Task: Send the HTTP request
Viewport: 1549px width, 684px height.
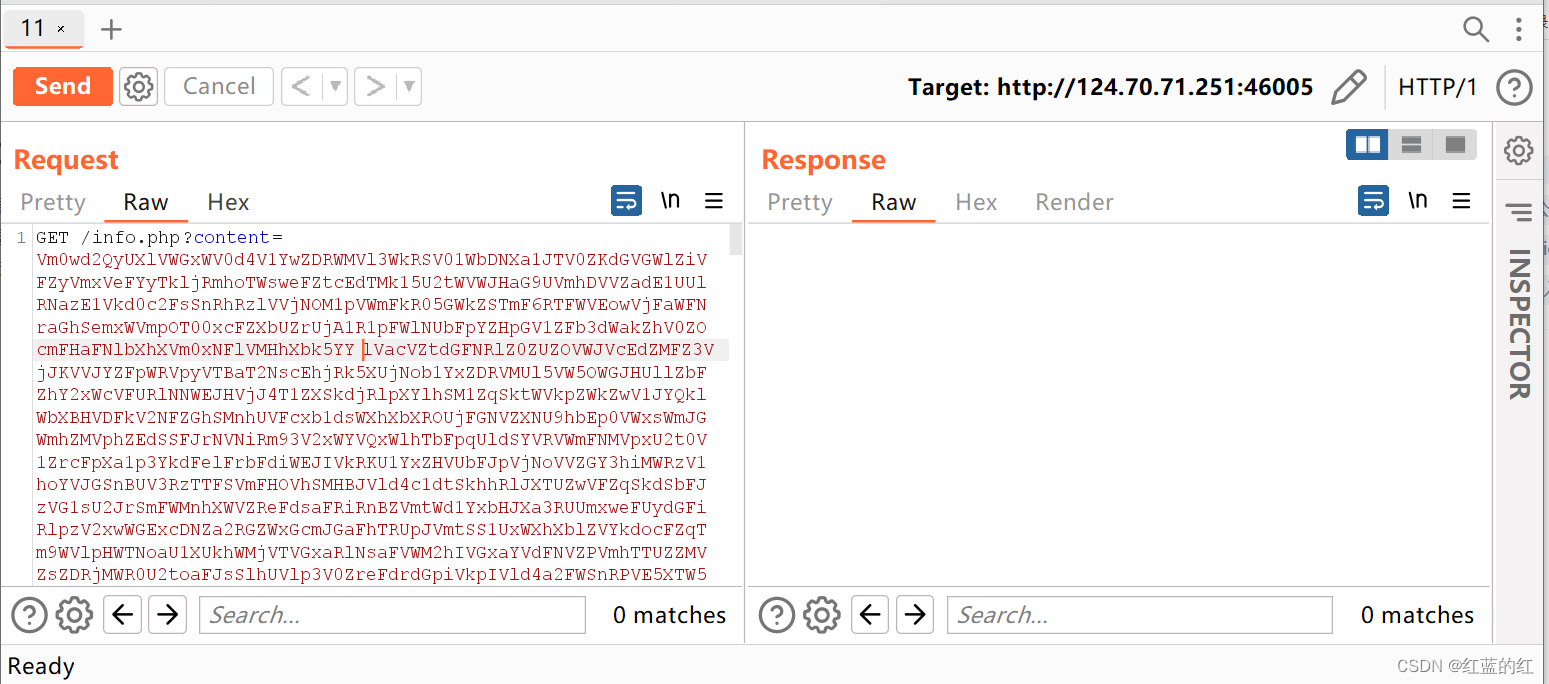Action: pos(63,86)
